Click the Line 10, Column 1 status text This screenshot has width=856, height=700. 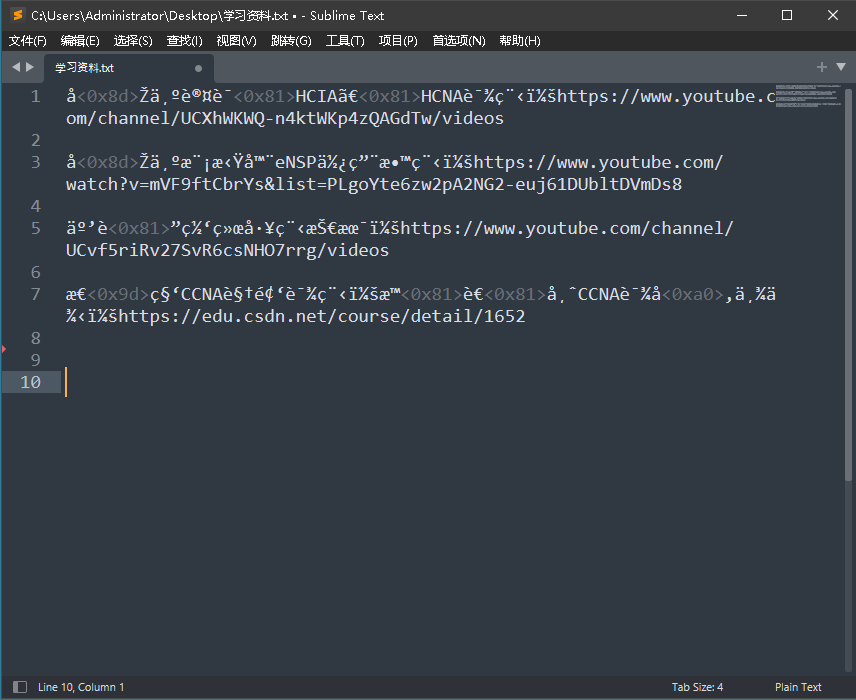pos(80,687)
